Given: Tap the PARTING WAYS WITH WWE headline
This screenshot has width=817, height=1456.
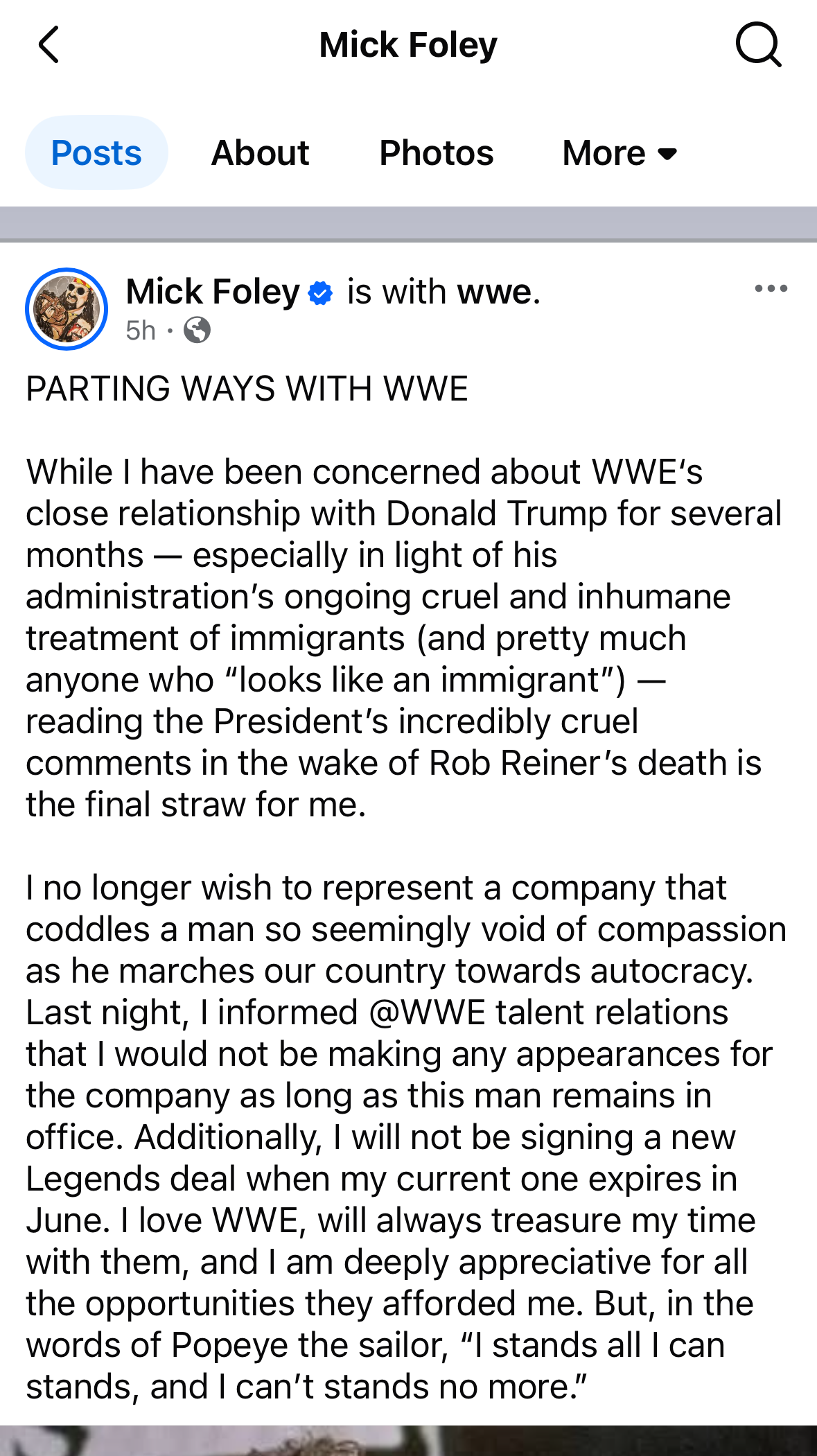Looking at the screenshot, I should 247,389.
